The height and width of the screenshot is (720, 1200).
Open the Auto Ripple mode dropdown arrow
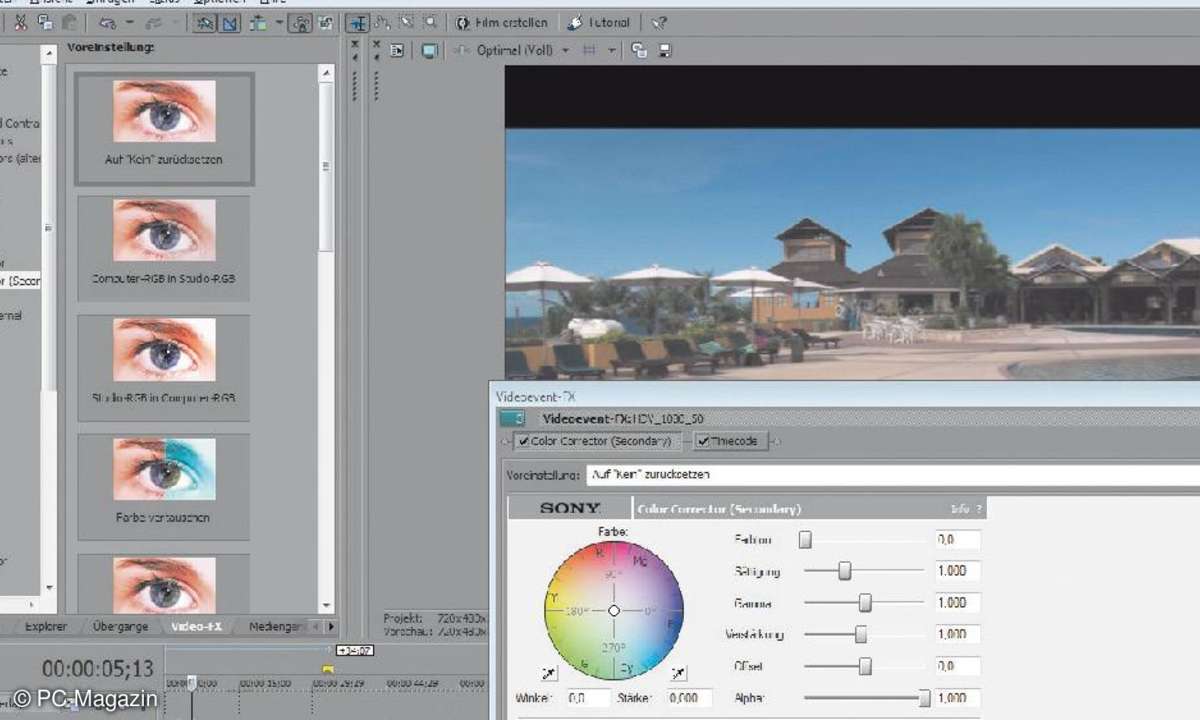[278, 22]
